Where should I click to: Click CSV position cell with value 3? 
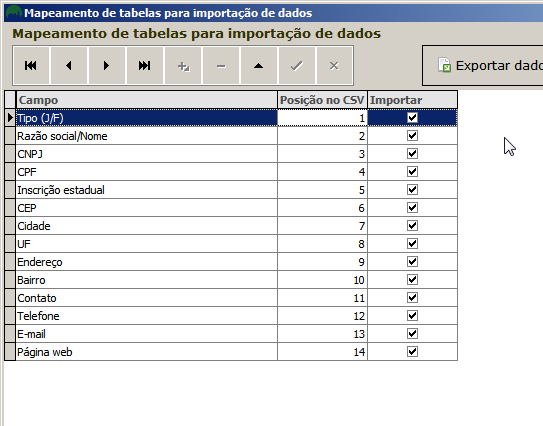322,154
